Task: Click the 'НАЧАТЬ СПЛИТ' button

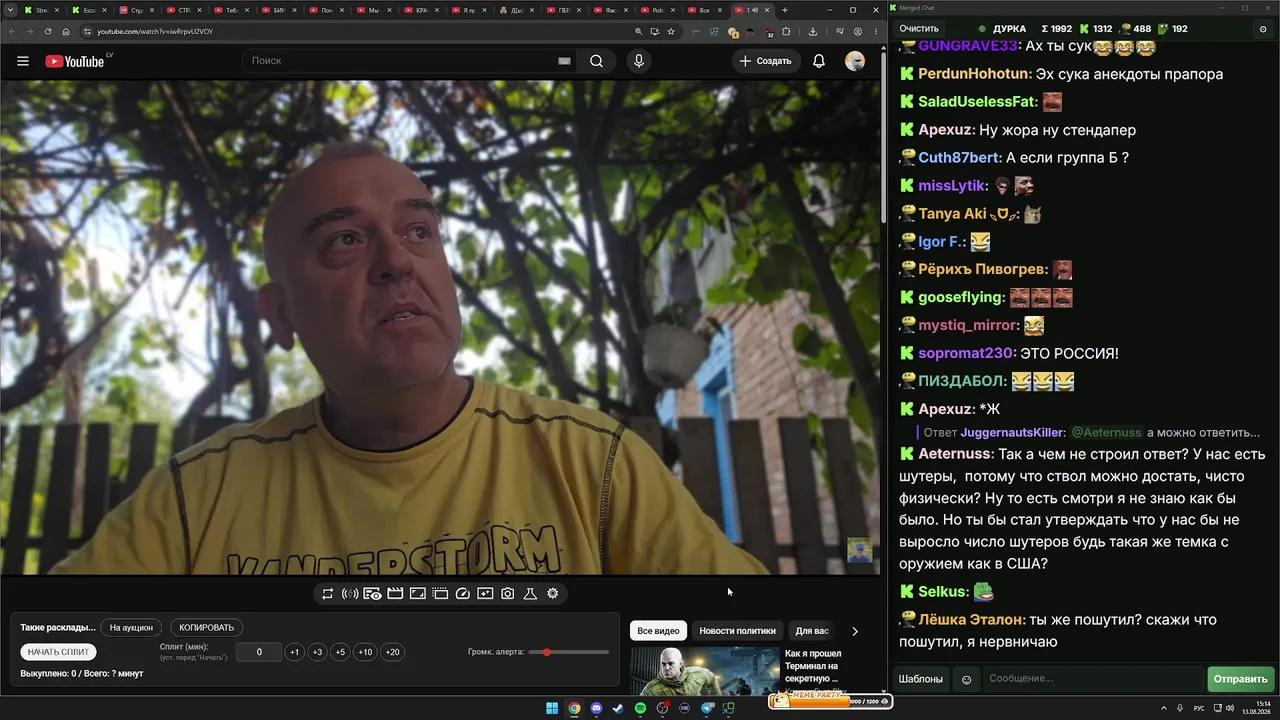Action: [59, 652]
